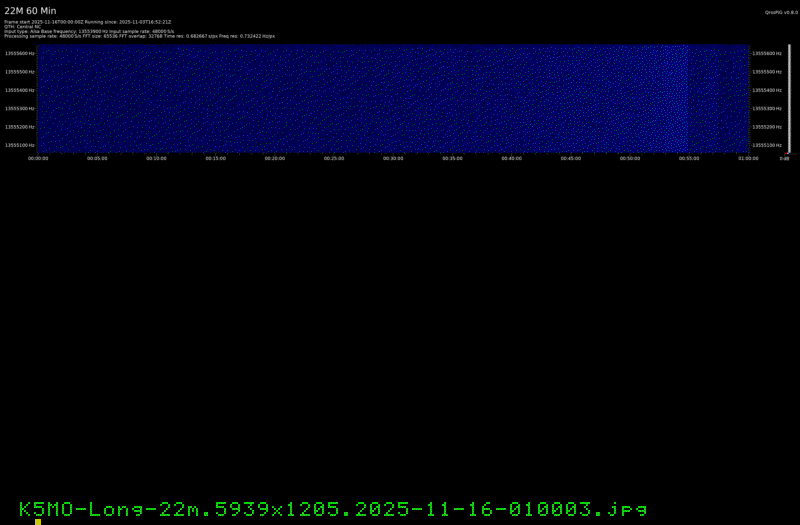This screenshot has height=525, width=800.
Task: Click the 13555600 Hz label on left axis
Action: (x=20, y=54)
